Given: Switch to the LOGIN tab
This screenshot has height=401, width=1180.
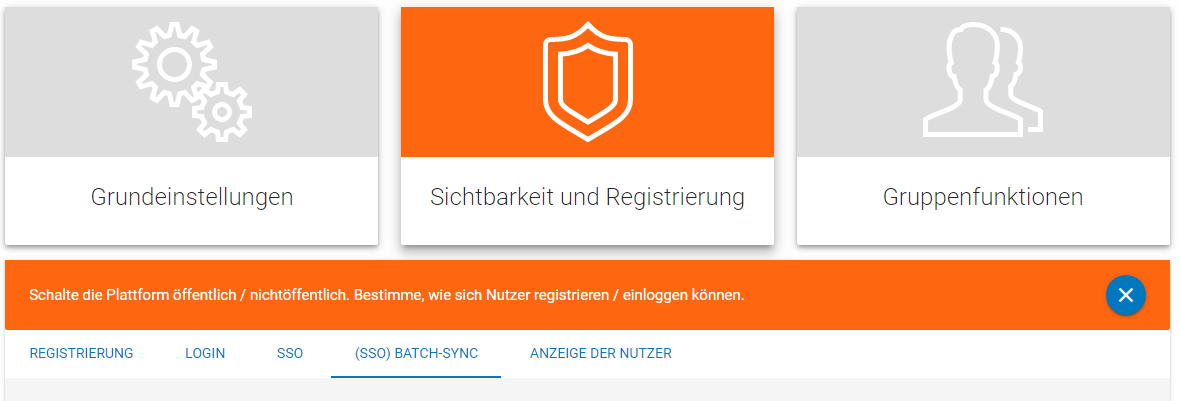Looking at the screenshot, I should (x=205, y=353).
